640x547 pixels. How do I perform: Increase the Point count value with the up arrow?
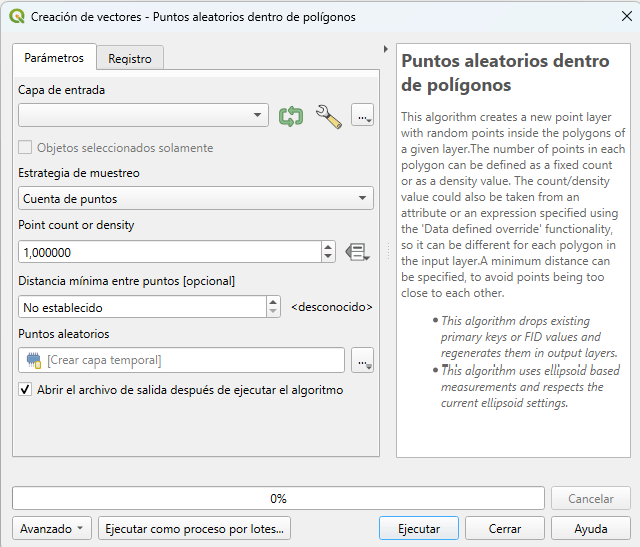(x=328, y=247)
